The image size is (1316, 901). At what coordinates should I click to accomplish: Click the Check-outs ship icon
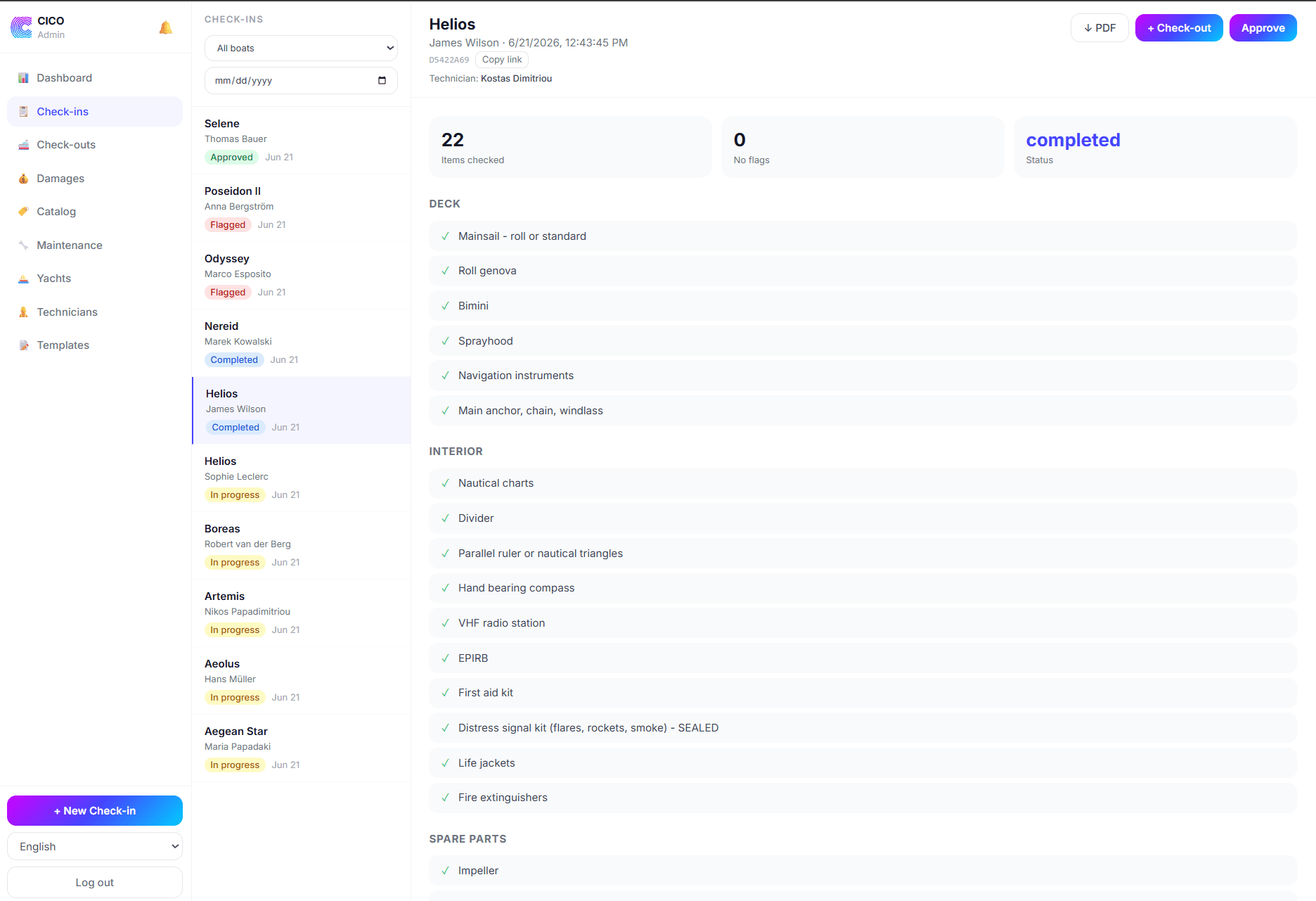pyautogui.click(x=23, y=145)
